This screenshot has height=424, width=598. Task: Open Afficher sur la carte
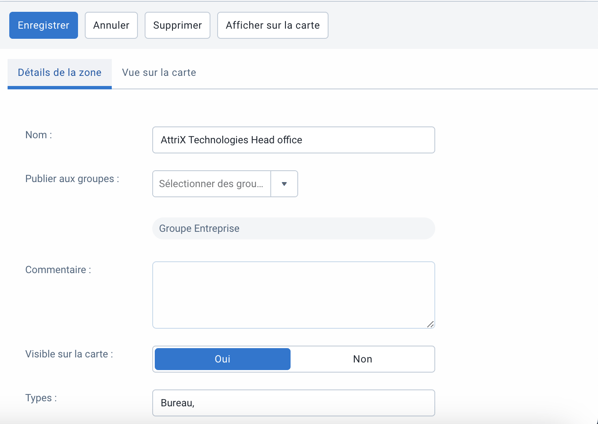pyautogui.click(x=273, y=26)
